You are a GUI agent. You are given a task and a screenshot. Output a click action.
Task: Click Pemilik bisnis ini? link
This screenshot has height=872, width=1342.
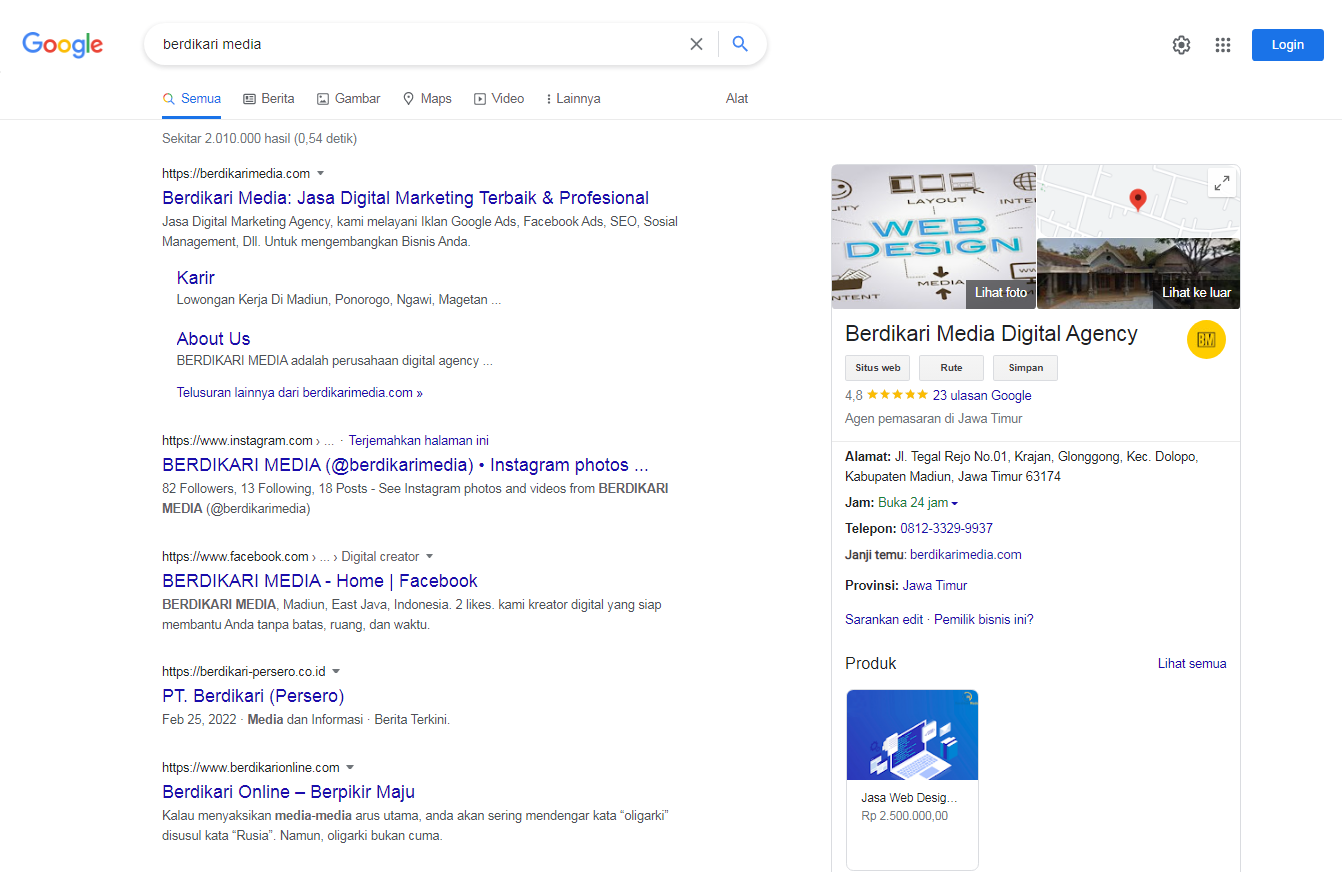tap(984, 620)
